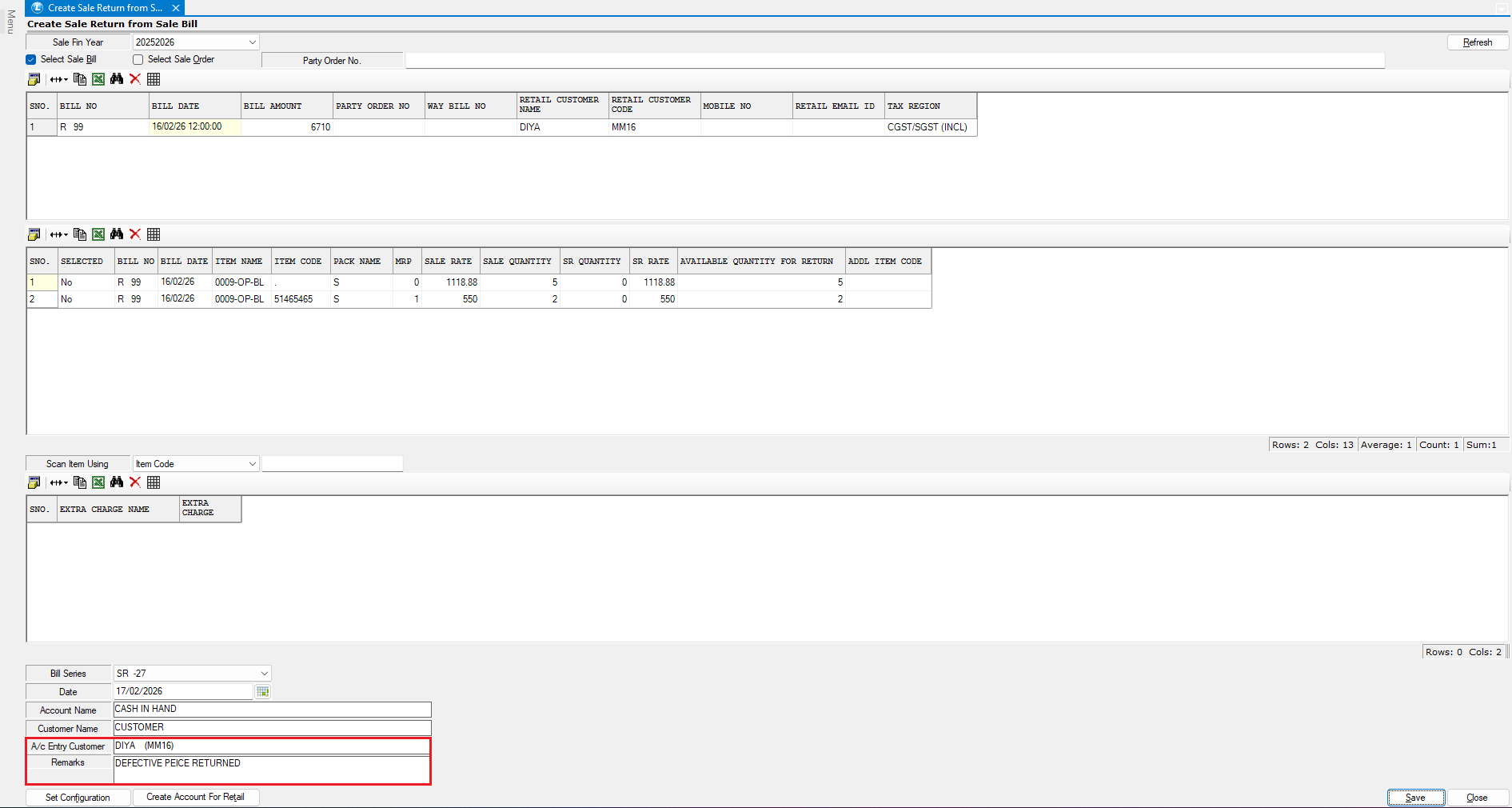Viewport: 1512px width, 808px height.
Task: Open the Sale Fin Year dropdown
Action: [x=252, y=42]
